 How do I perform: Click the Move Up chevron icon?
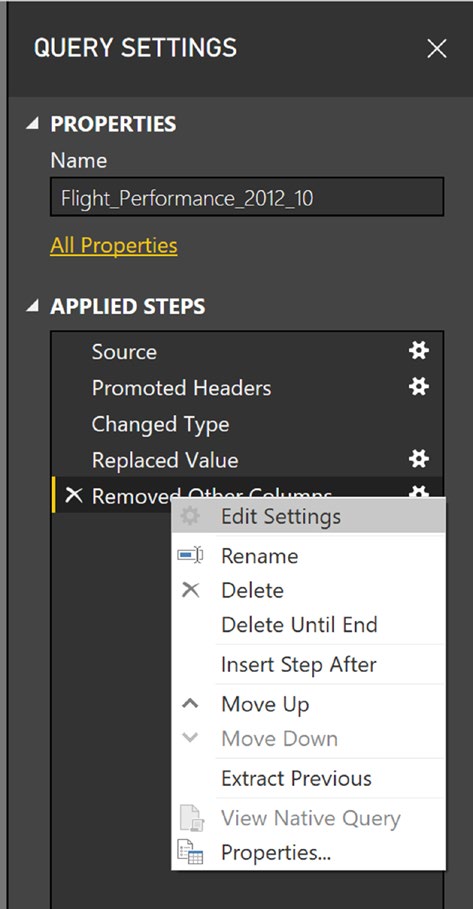190,704
